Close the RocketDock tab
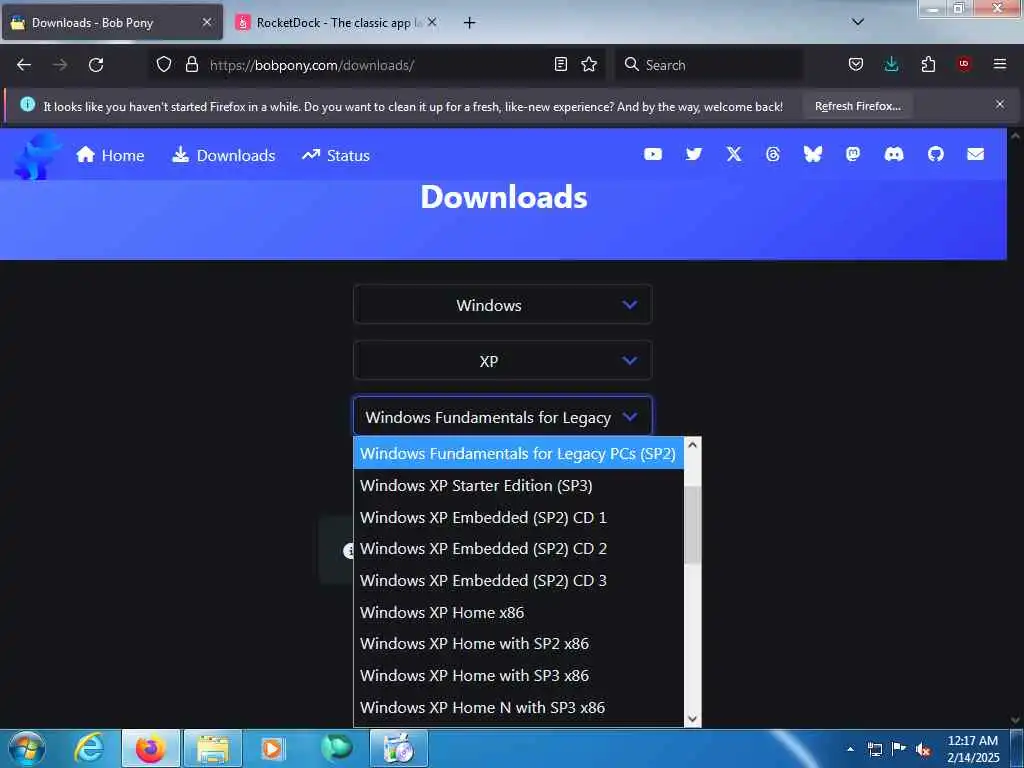1024x768 pixels. (432, 22)
